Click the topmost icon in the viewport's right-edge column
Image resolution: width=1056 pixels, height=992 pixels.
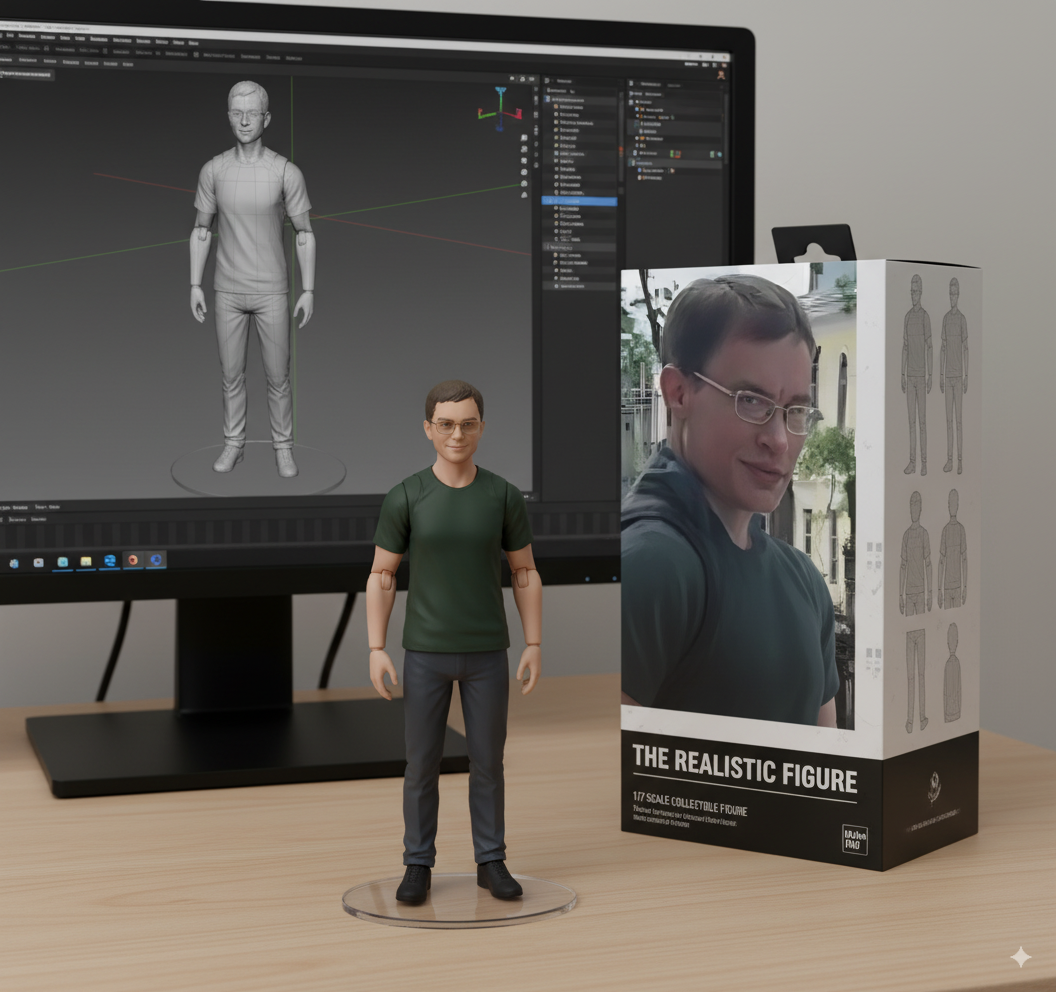tap(524, 137)
